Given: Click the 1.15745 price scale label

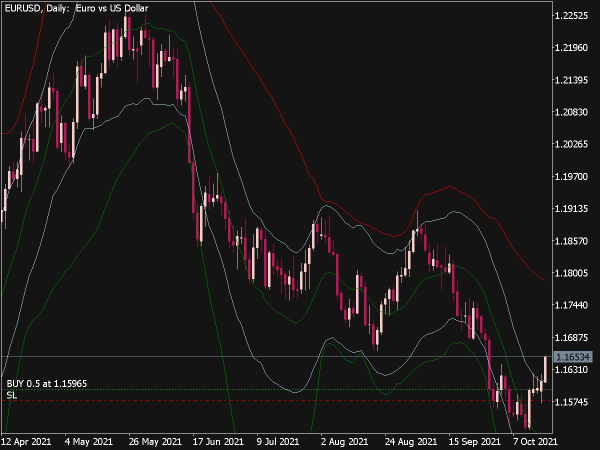Looking at the screenshot, I should (x=571, y=402).
